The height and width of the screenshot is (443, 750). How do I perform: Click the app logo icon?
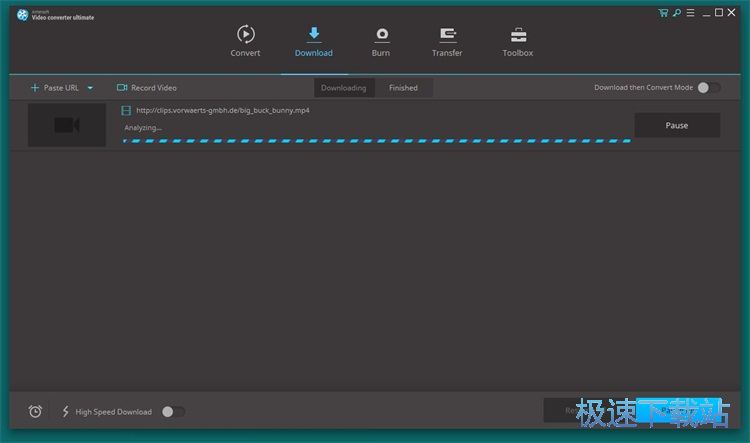pyautogui.click(x=22, y=15)
